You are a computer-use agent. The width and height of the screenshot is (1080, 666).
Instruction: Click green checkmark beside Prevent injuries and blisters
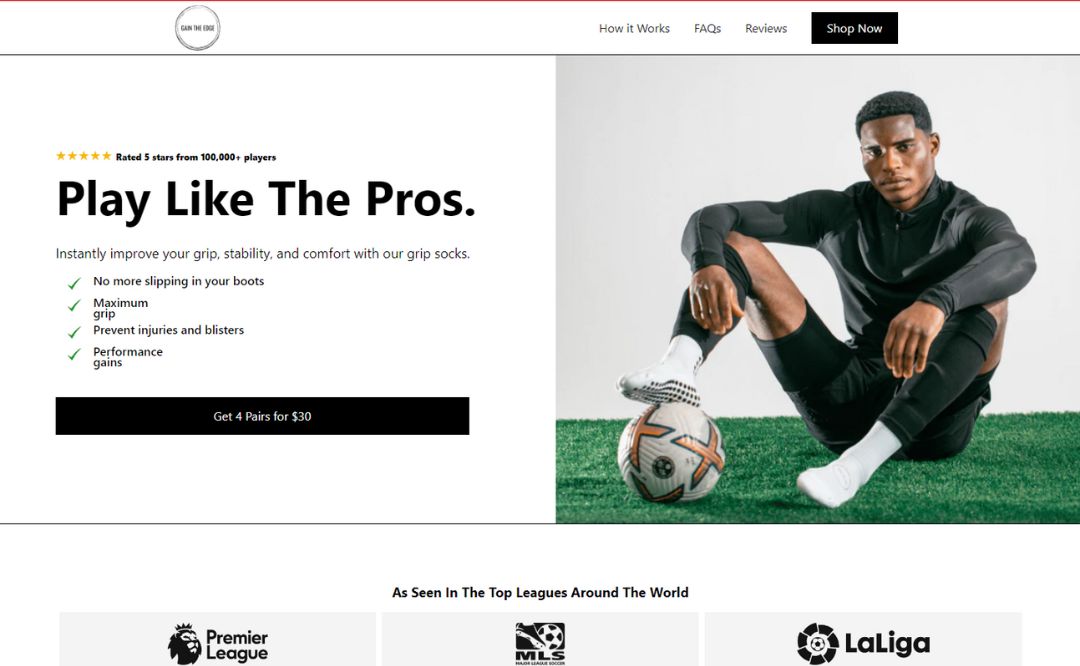click(74, 332)
